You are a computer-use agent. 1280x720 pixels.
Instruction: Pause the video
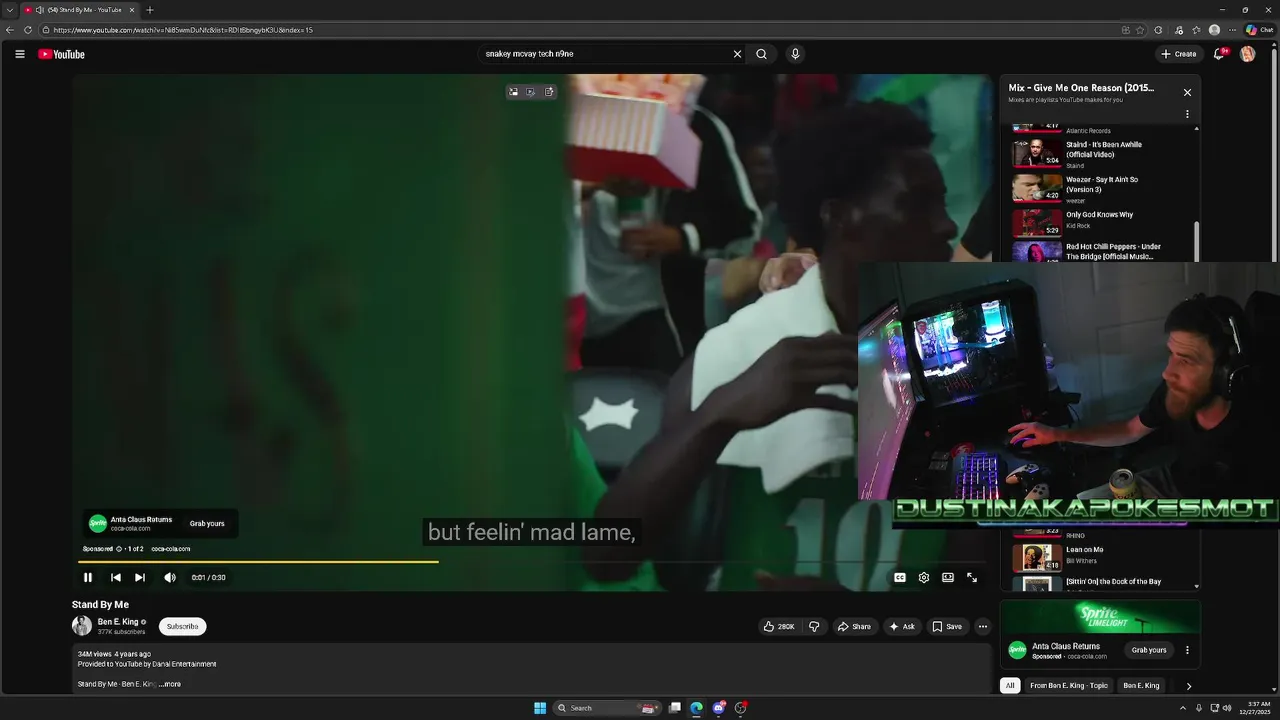(88, 577)
